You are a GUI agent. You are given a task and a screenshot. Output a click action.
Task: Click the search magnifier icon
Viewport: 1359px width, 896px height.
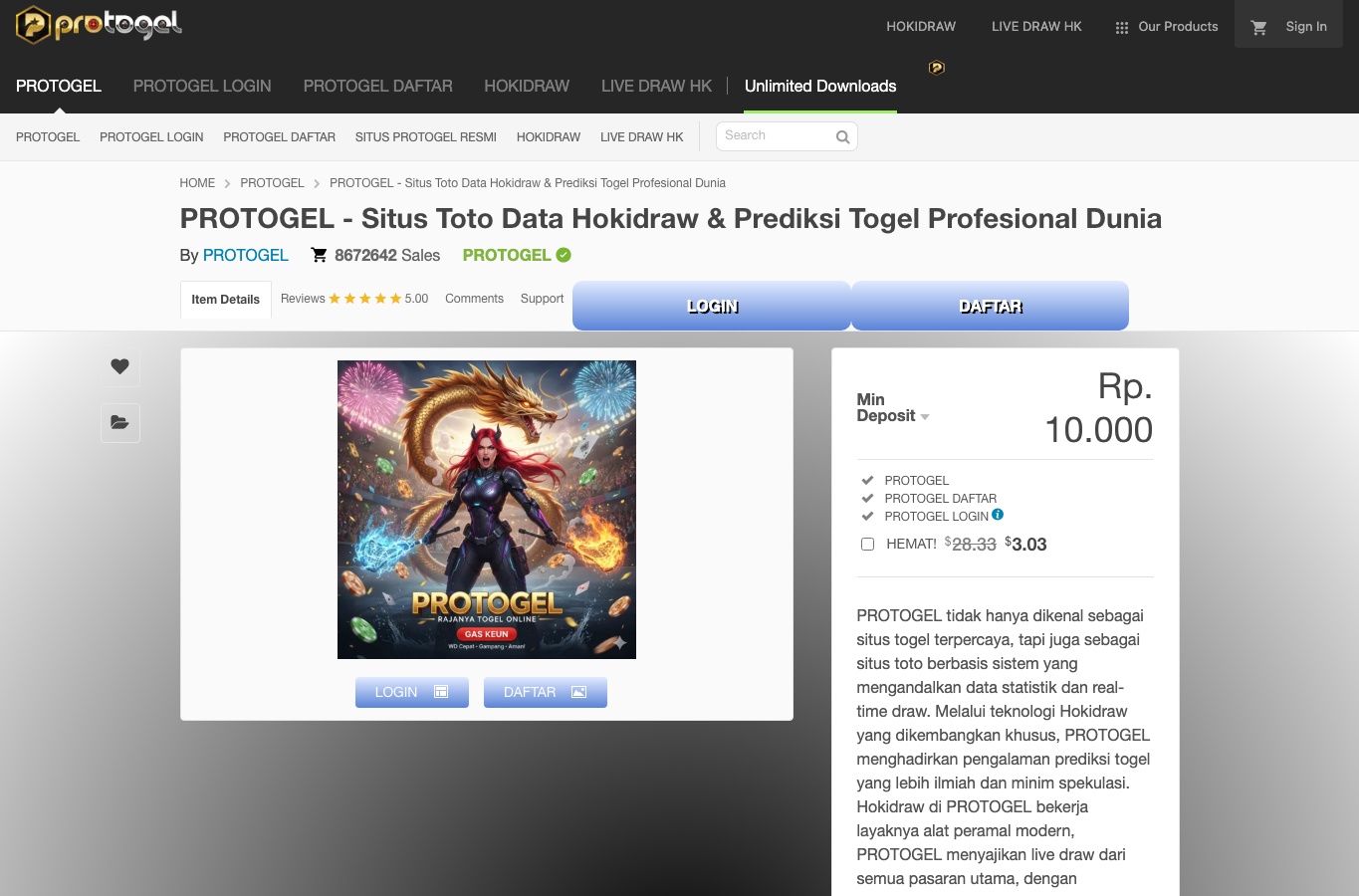[842, 136]
